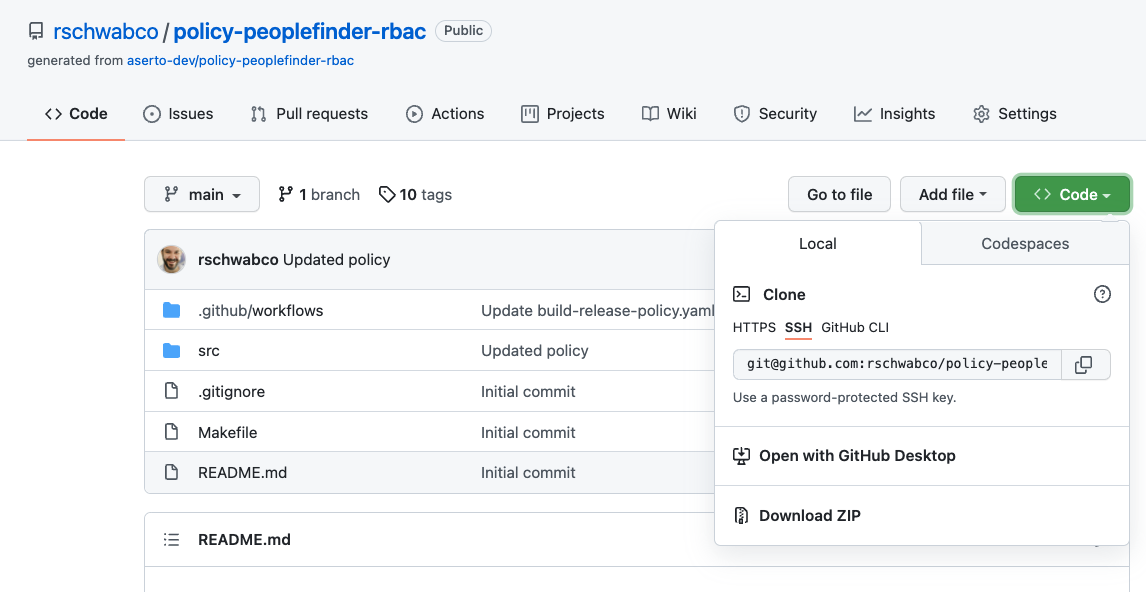Select the GitHub CLI clone option

(855, 328)
